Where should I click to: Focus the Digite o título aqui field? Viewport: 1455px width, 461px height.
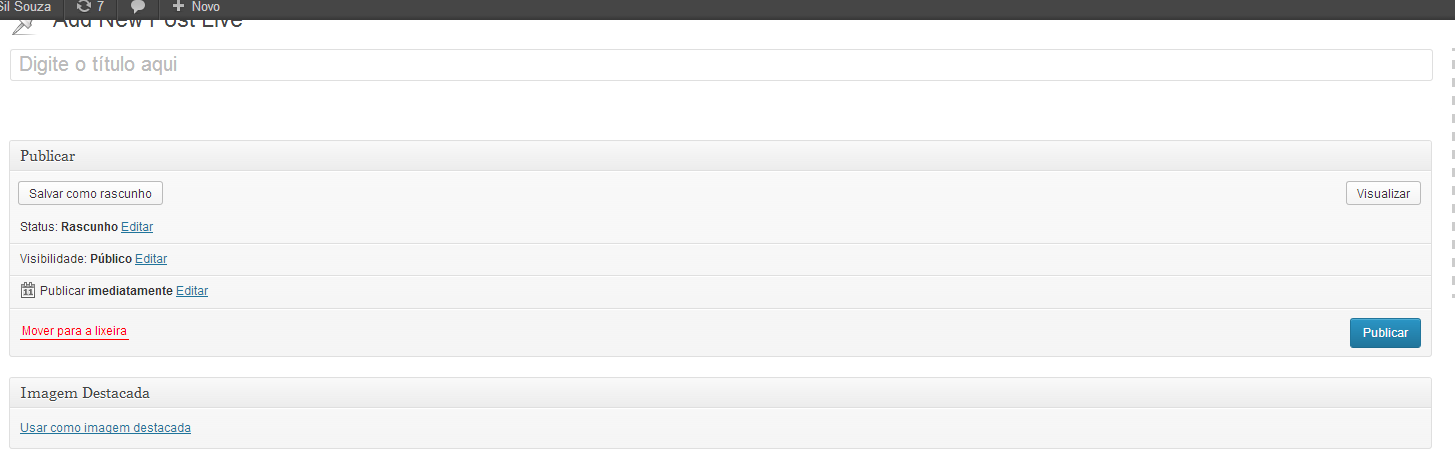coord(721,65)
